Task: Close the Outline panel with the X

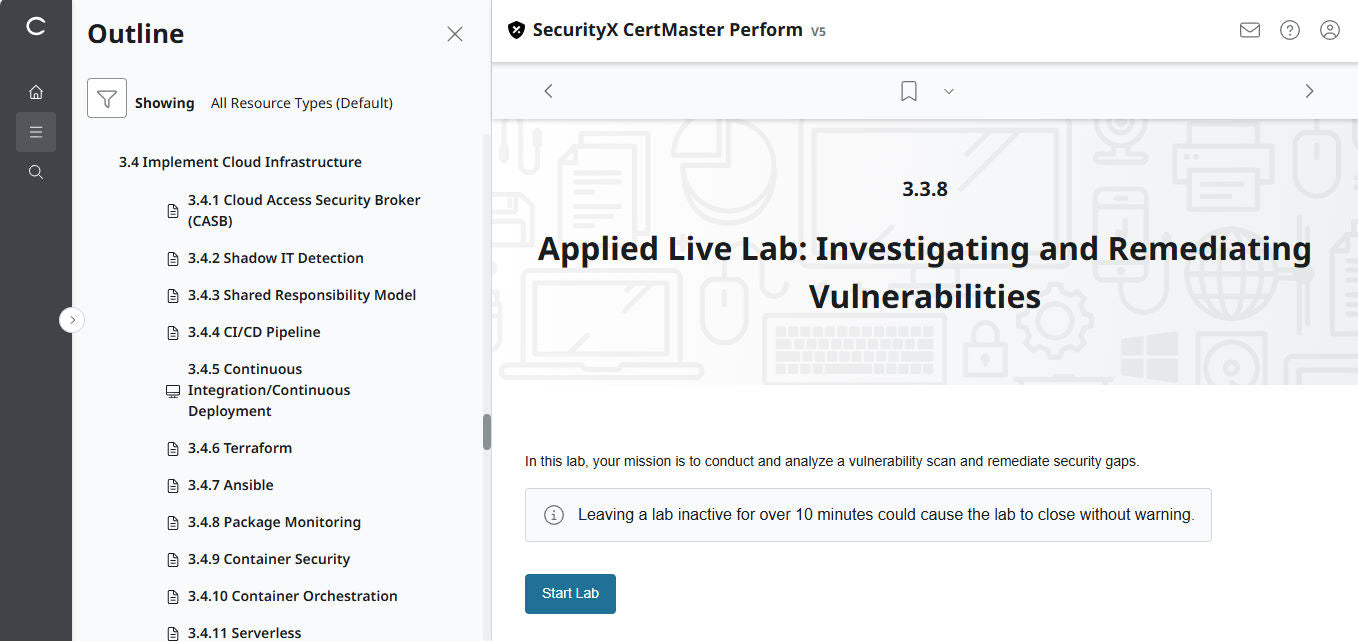Action: 455,33
